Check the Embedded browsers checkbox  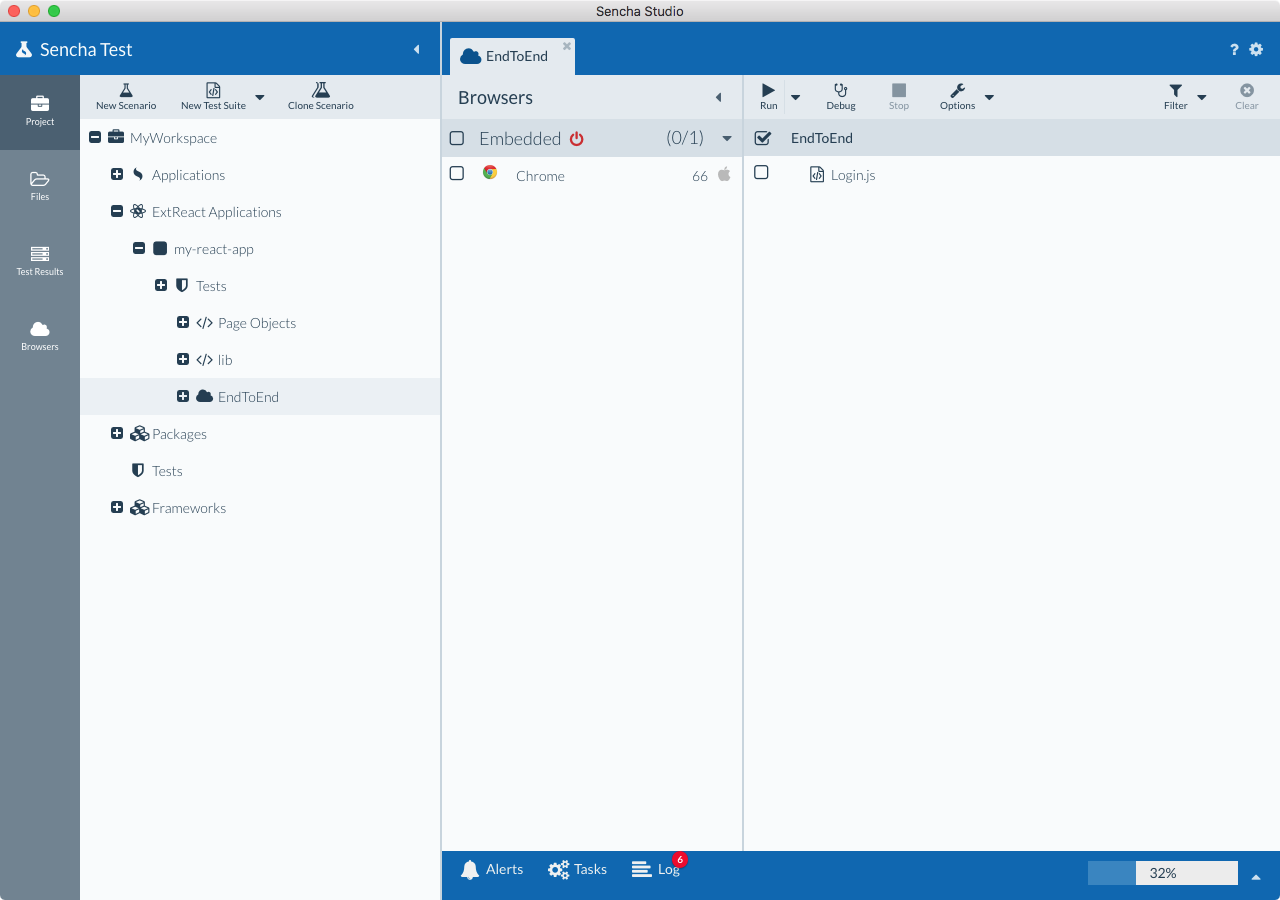tap(457, 138)
